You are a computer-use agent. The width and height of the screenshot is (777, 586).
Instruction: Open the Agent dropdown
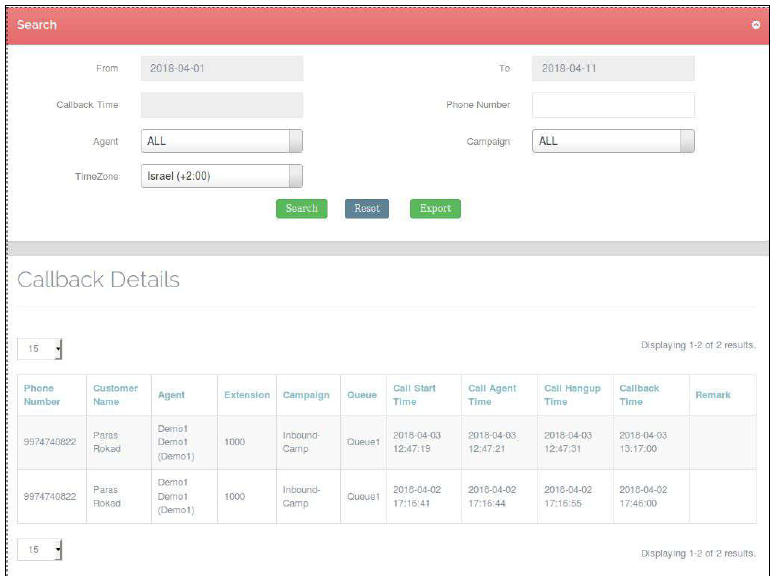221,141
